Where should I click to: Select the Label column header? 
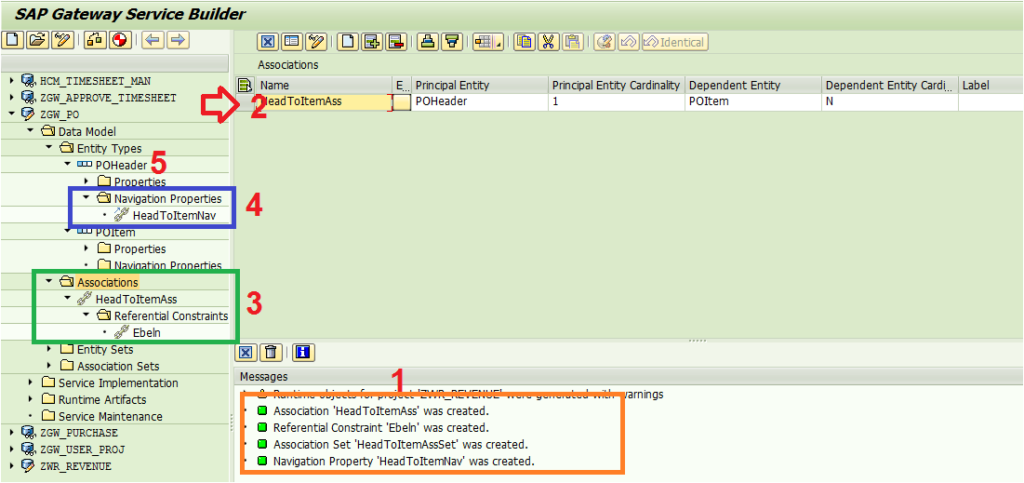click(991, 86)
